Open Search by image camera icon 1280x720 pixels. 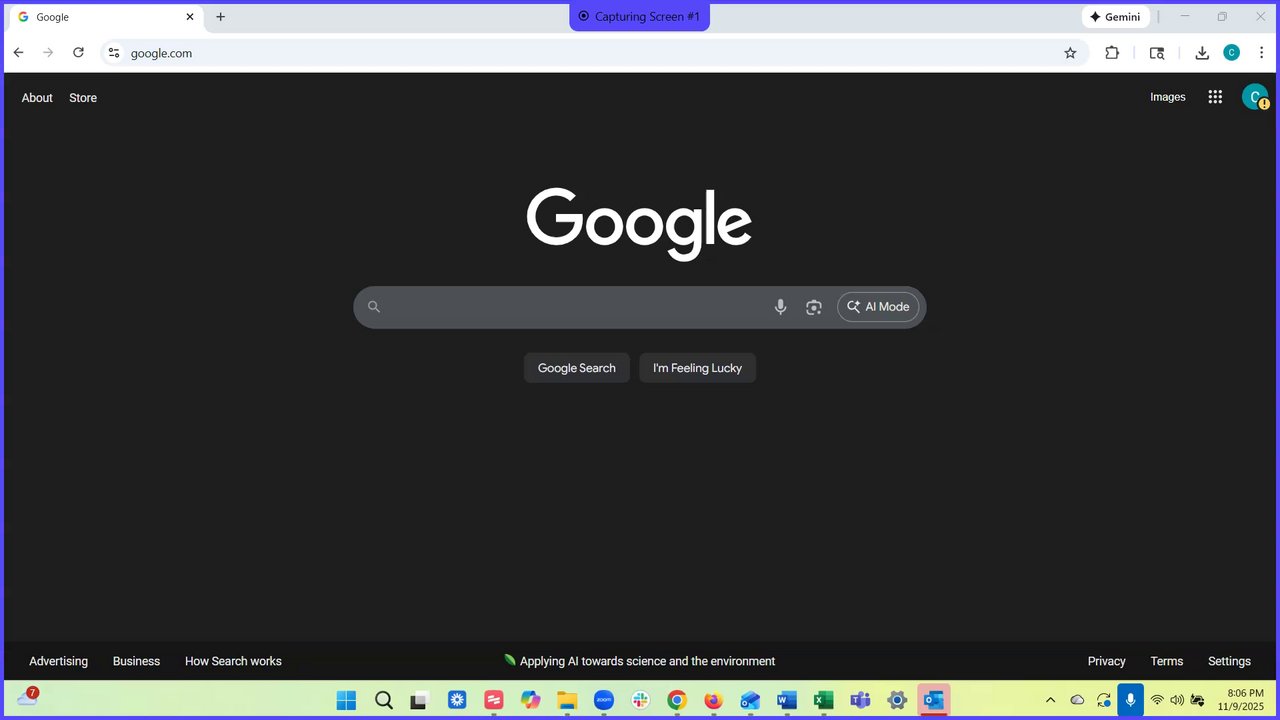point(814,307)
